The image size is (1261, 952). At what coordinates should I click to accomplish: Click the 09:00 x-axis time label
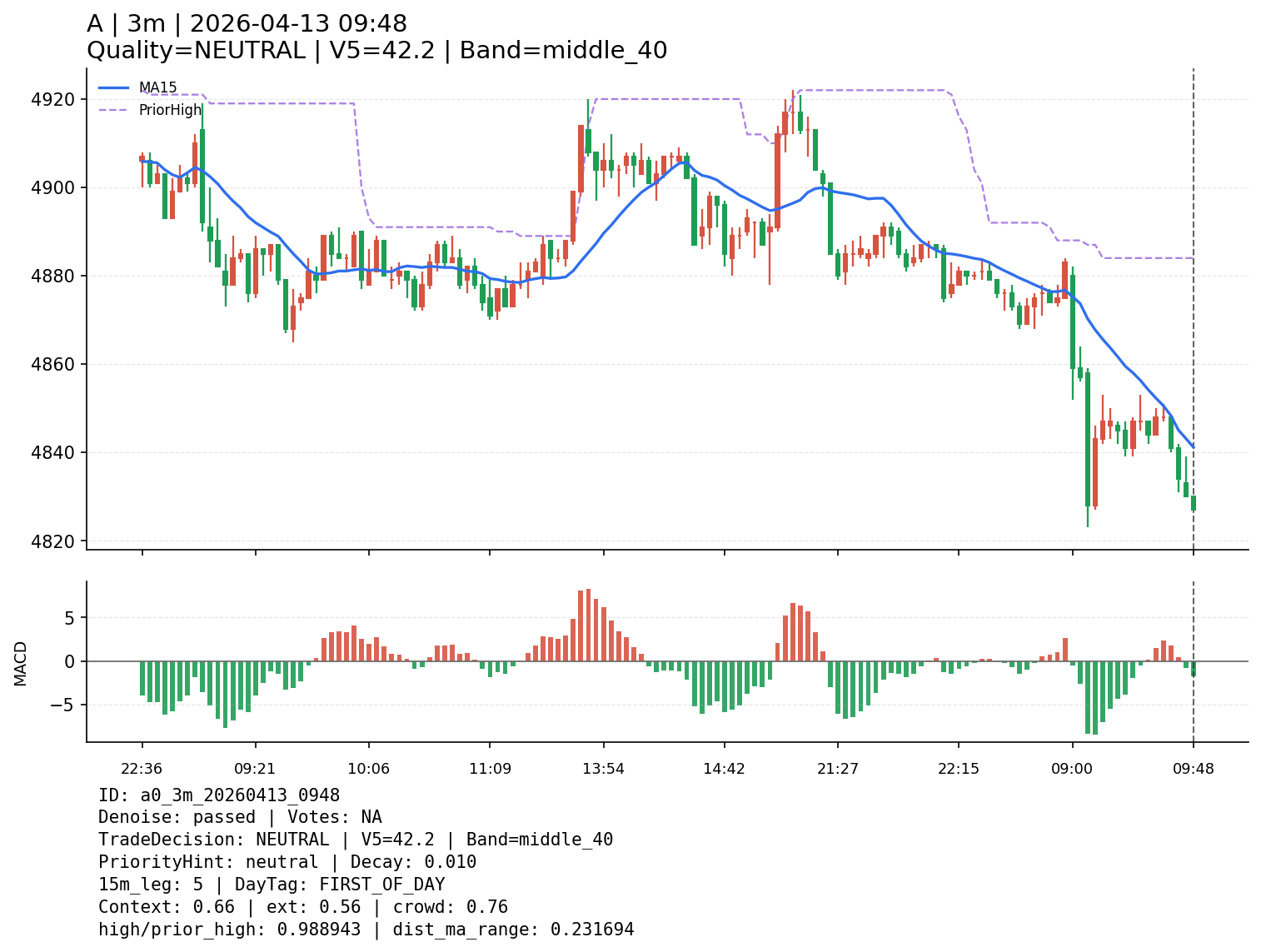(1071, 768)
